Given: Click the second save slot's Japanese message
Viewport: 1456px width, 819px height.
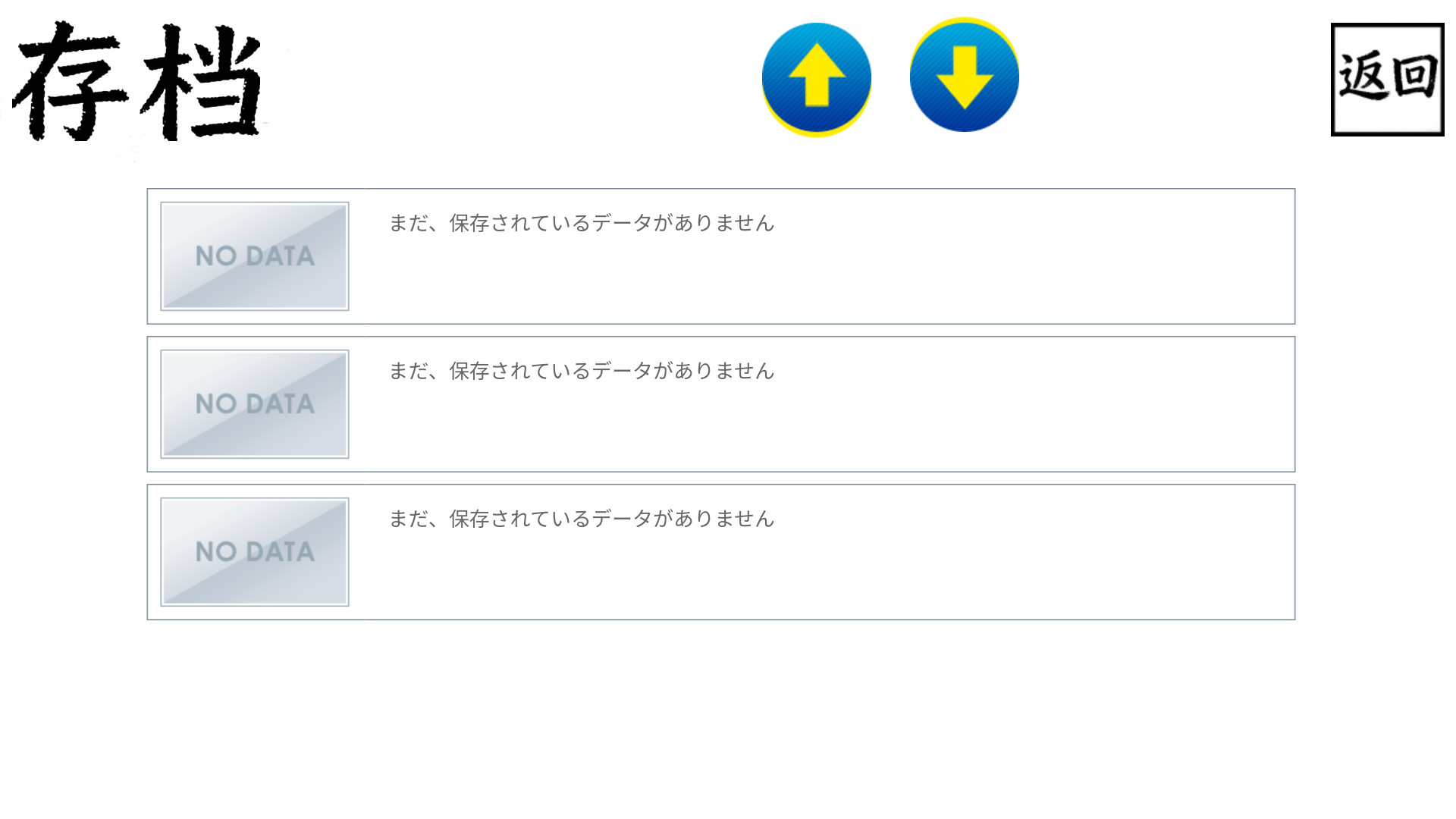Looking at the screenshot, I should 581,371.
